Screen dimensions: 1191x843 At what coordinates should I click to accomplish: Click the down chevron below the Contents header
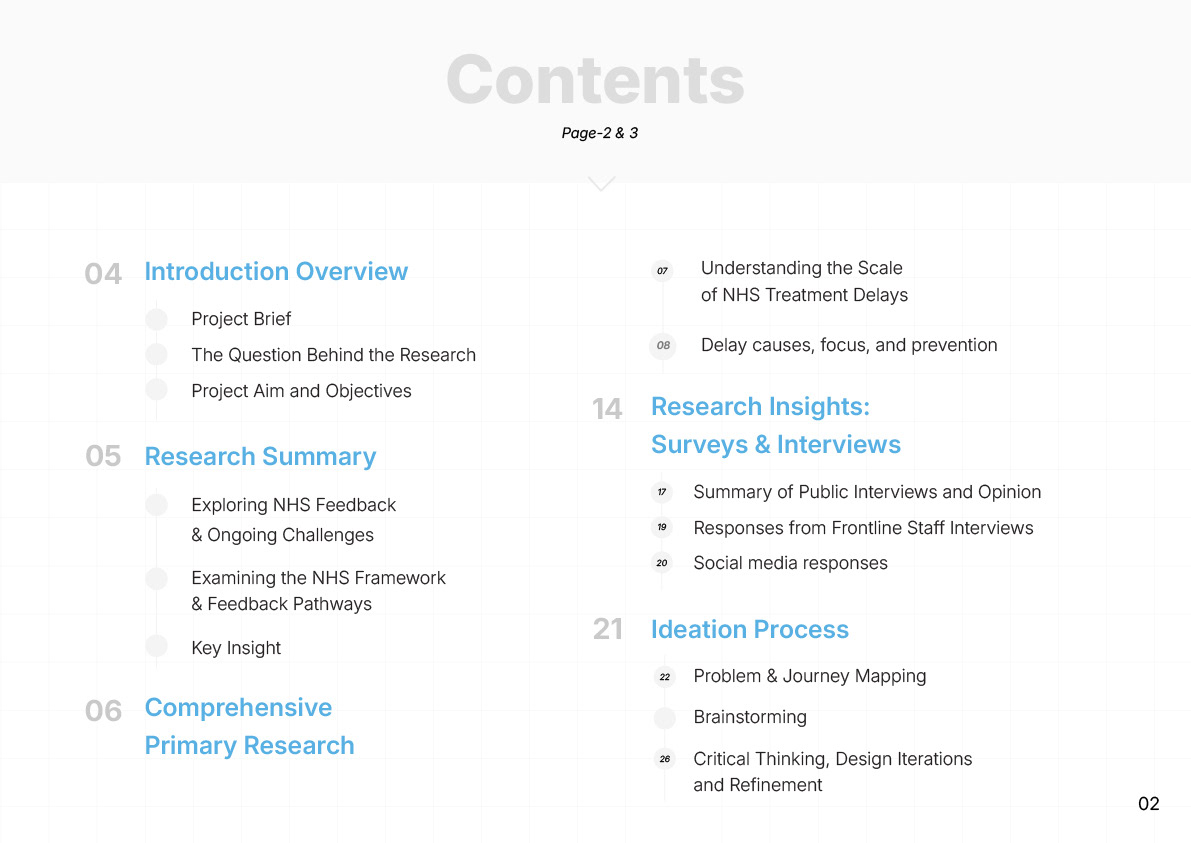coord(601,184)
